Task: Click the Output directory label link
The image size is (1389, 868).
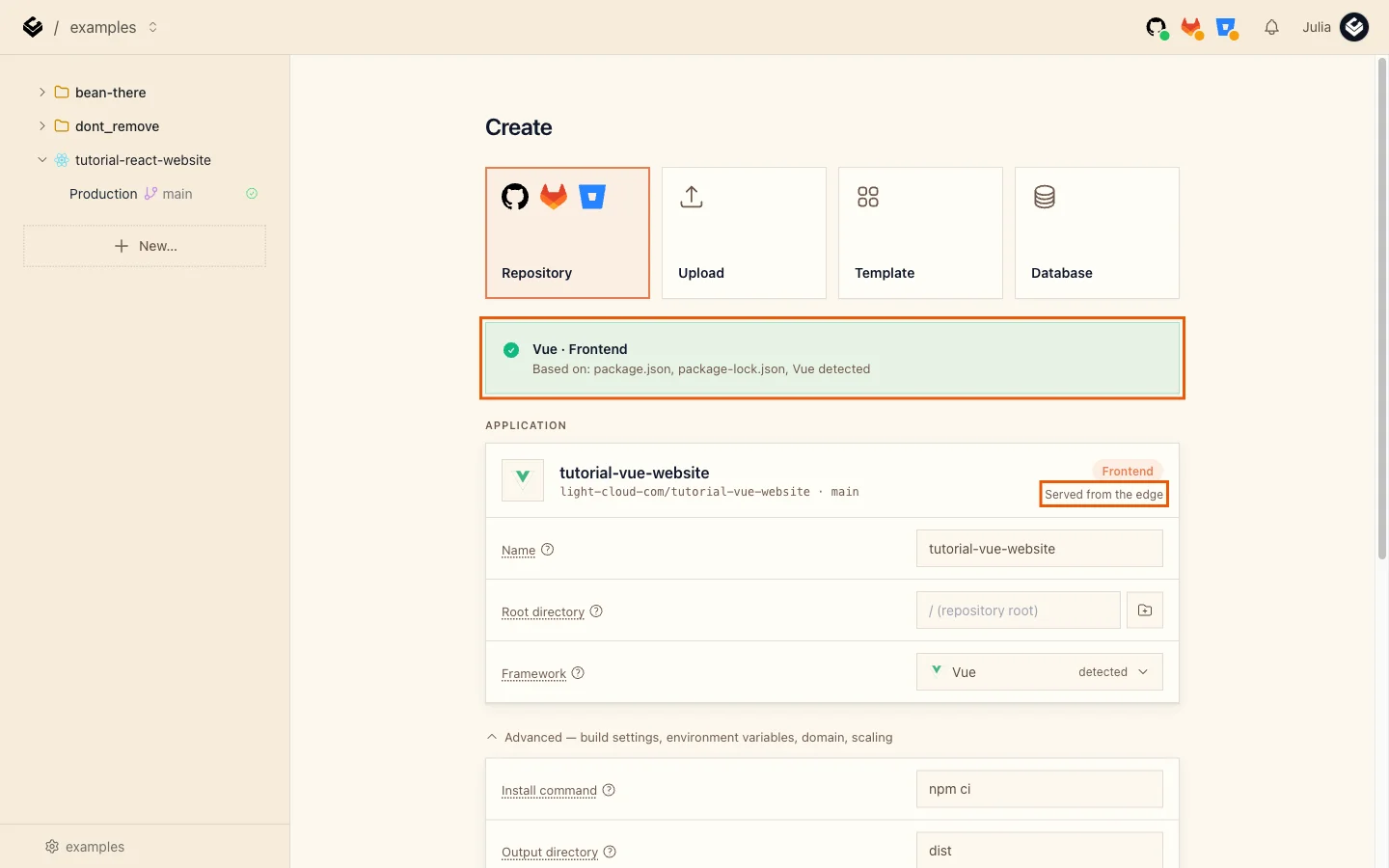Action: 550,853
